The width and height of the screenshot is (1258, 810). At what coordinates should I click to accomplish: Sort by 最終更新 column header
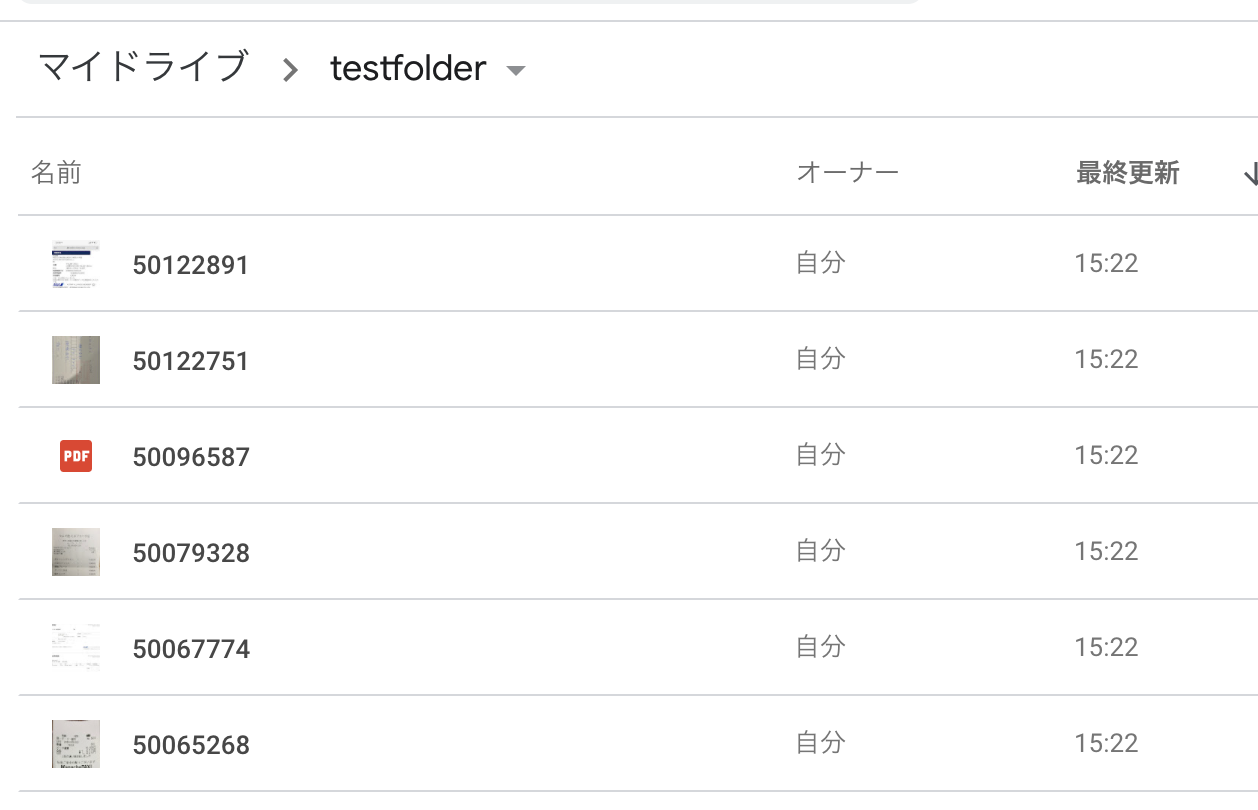(1127, 173)
